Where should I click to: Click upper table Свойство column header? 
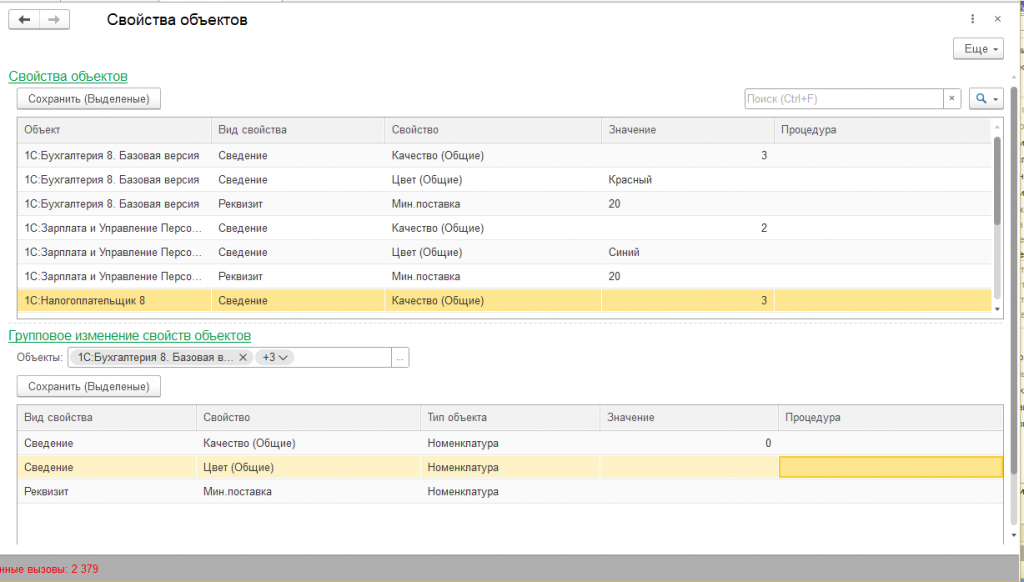492,130
